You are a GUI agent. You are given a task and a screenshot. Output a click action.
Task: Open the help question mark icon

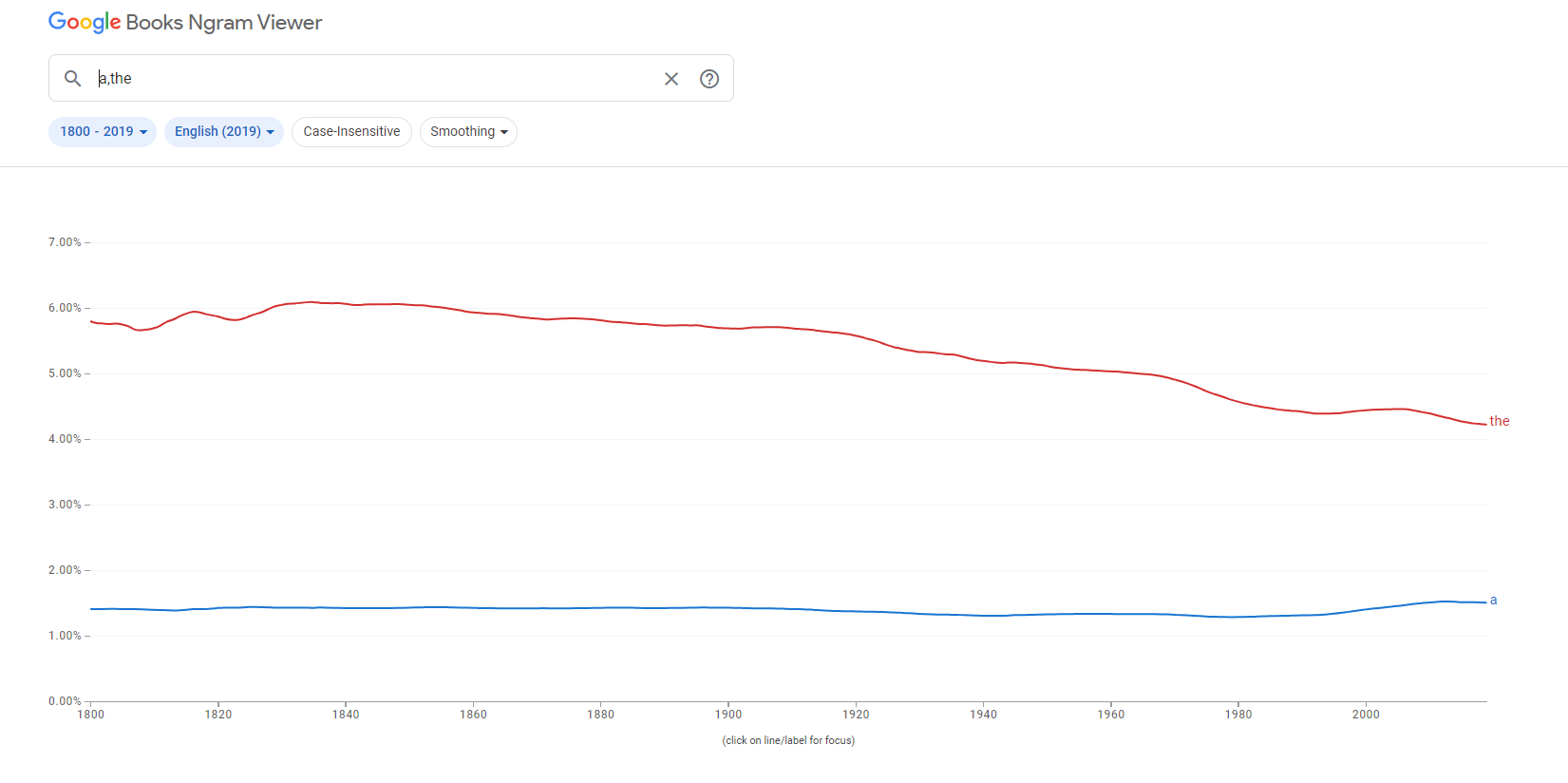[x=709, y=79]
